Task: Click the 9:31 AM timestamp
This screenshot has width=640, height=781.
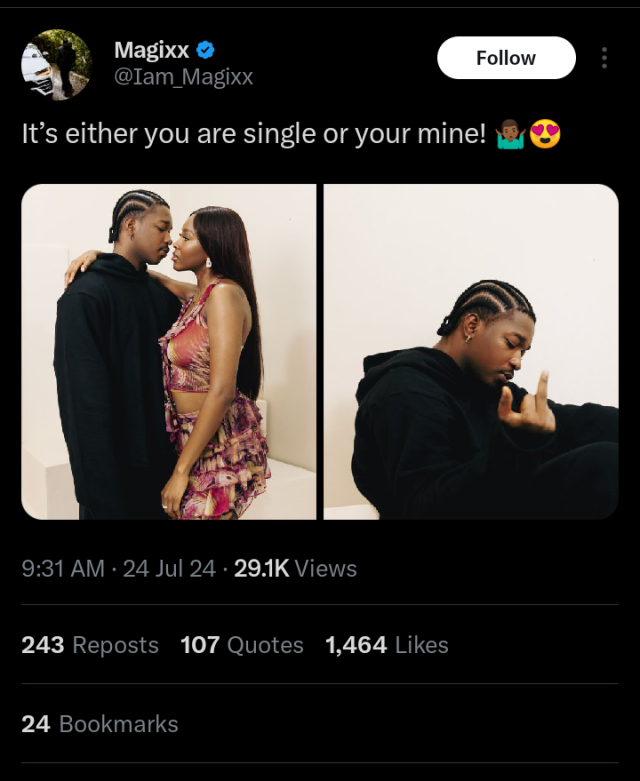Action: [62, 568]
